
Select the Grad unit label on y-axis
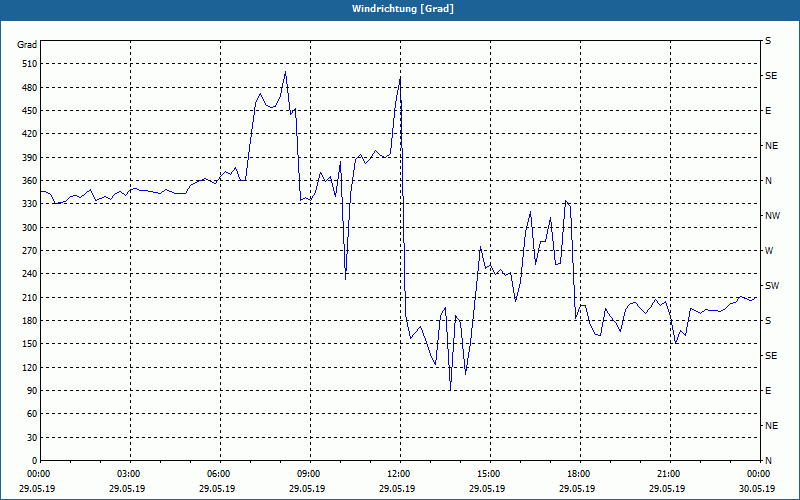pyautogui.click(x=27, y=45)
